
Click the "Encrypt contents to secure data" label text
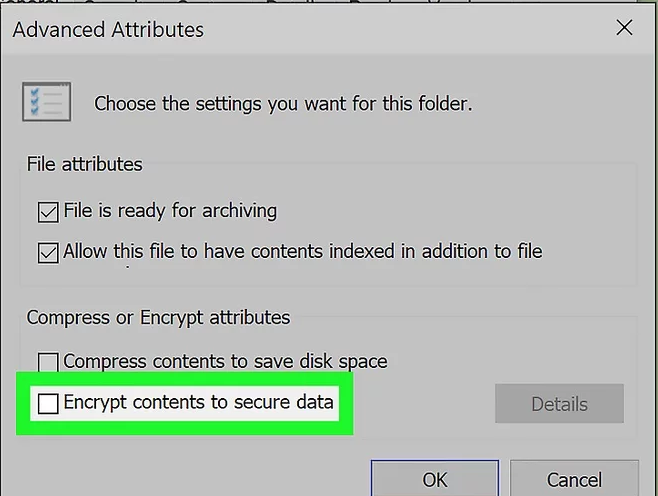(x=198, y=402)
